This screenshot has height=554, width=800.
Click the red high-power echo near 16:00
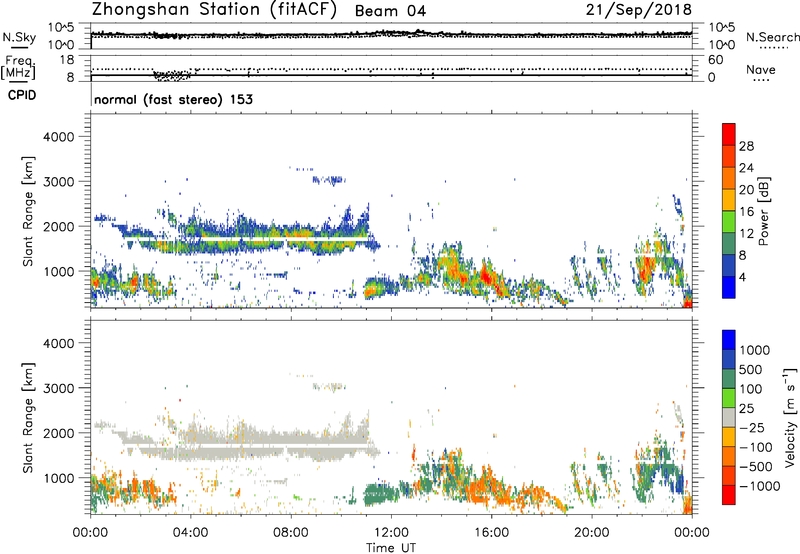(x=484, y=278)
